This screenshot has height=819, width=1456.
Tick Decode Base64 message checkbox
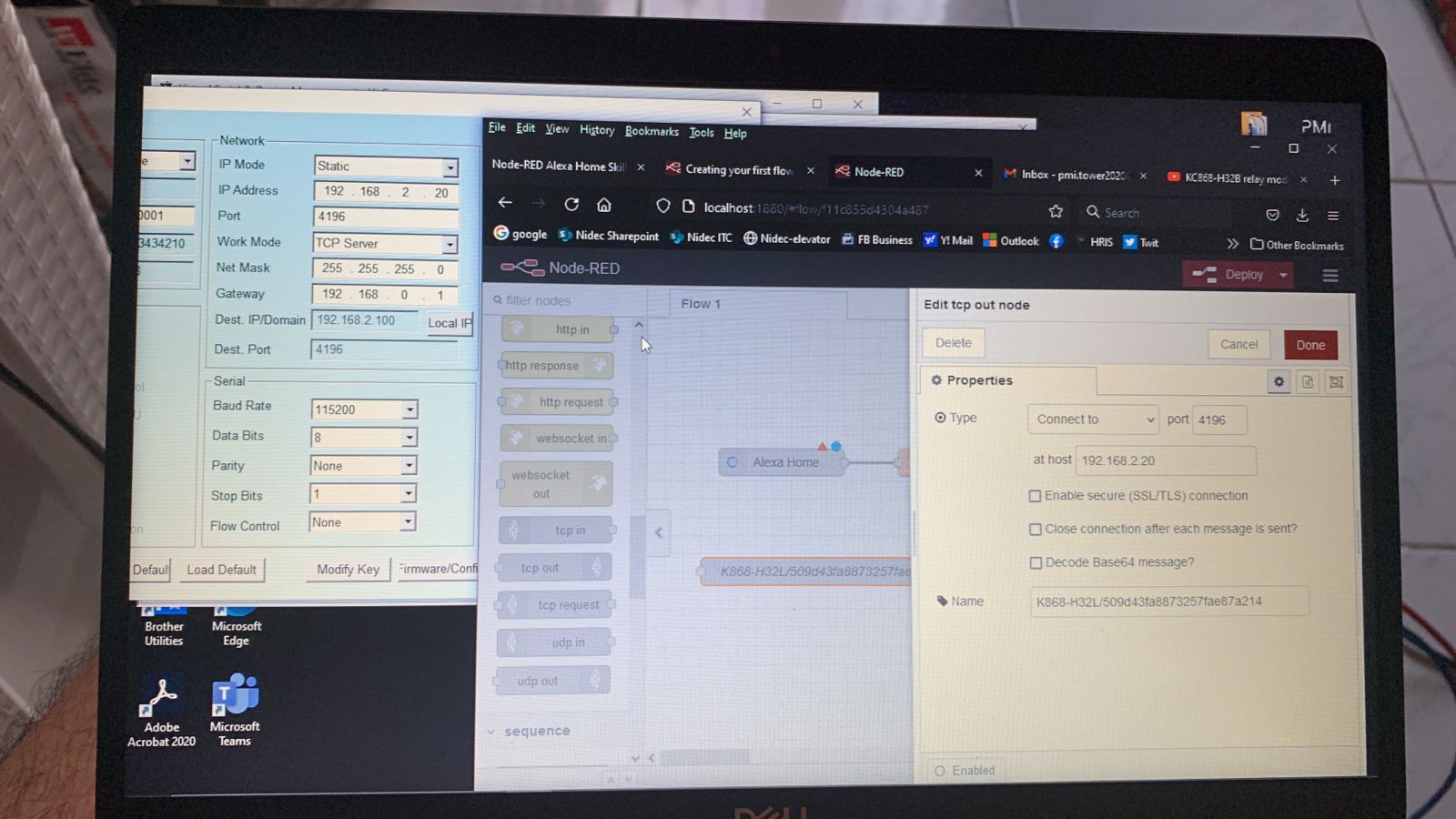[x=1036, y=563]
